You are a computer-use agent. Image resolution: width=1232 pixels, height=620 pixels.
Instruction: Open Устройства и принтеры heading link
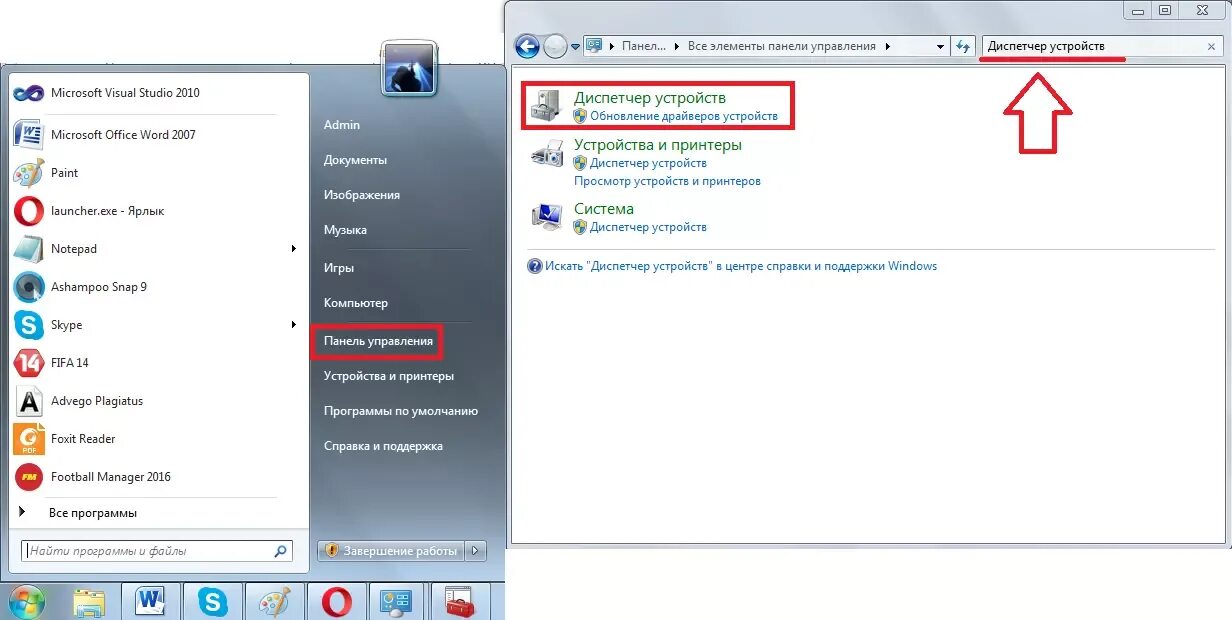click(658, 145)
